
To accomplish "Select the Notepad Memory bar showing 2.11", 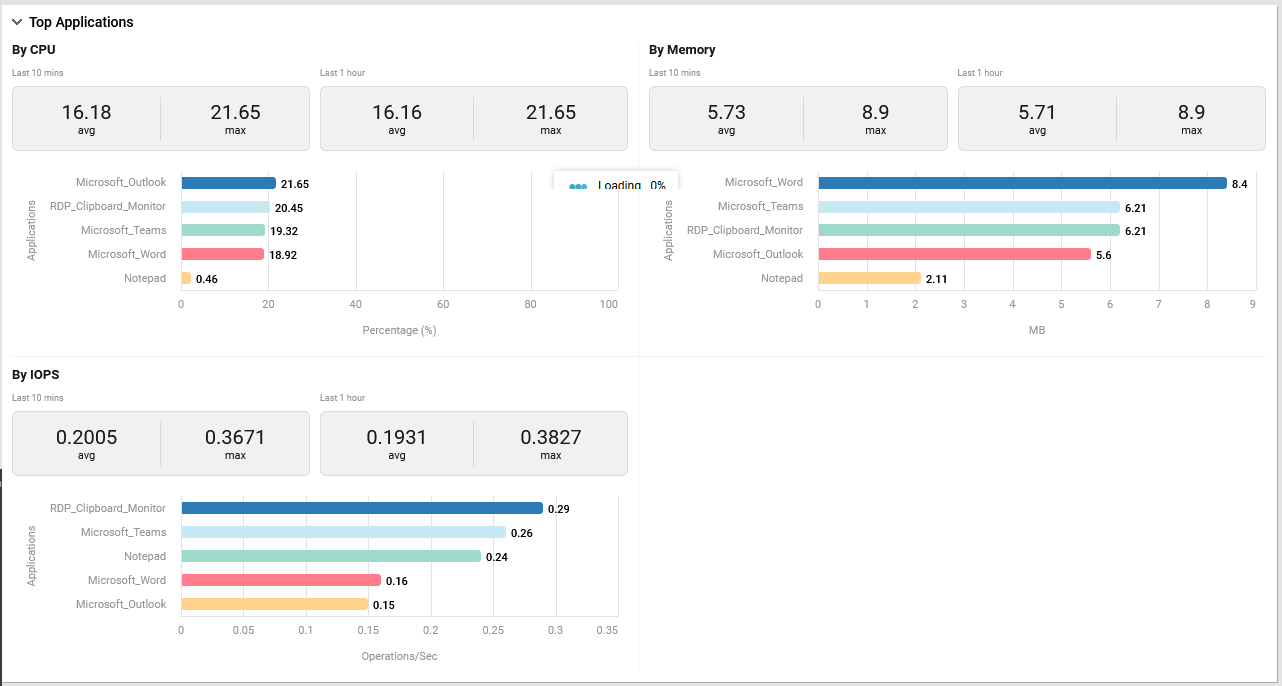I will [869, 279].
